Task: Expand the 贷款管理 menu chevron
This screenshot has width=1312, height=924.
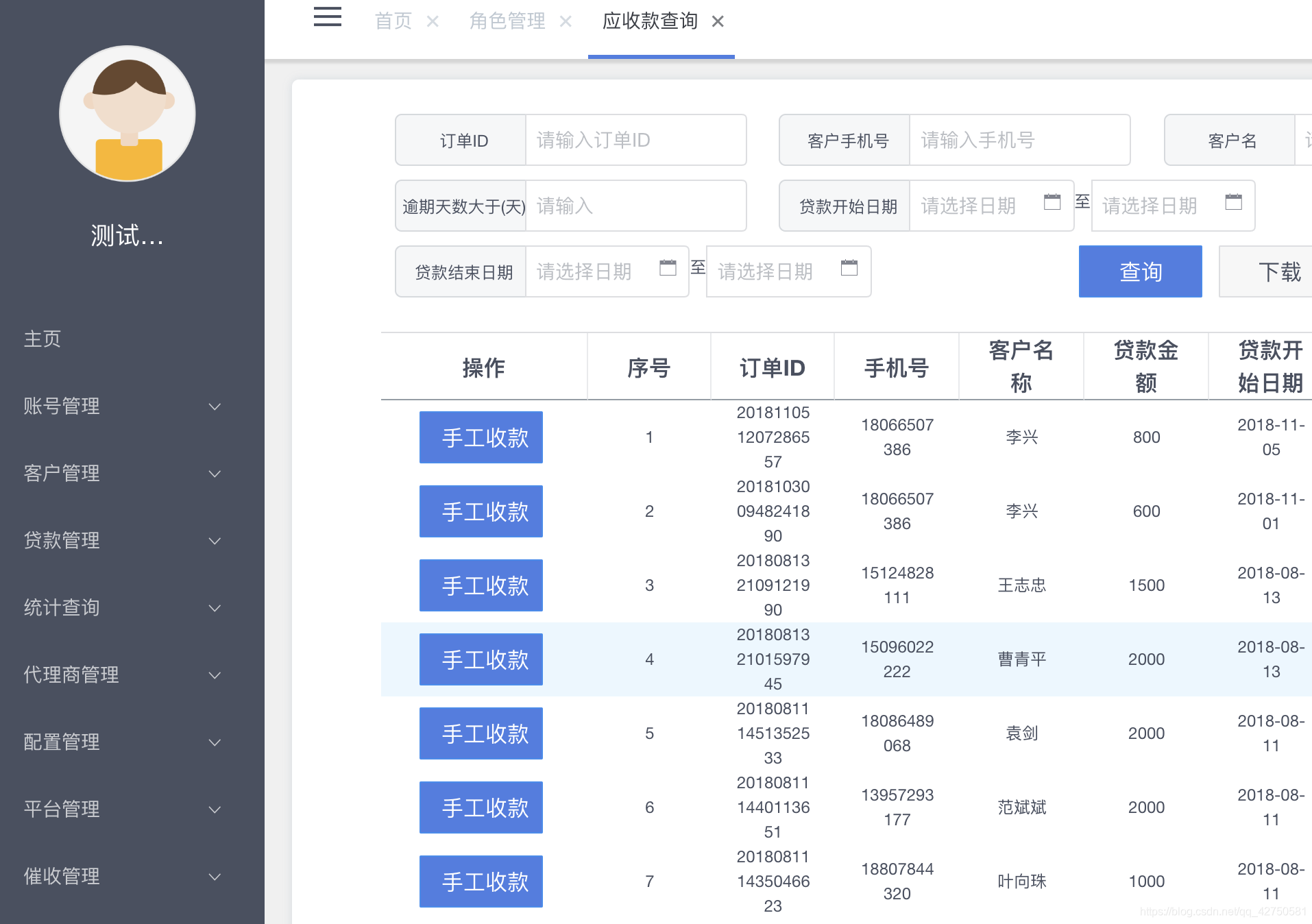Action: [215, 541]
